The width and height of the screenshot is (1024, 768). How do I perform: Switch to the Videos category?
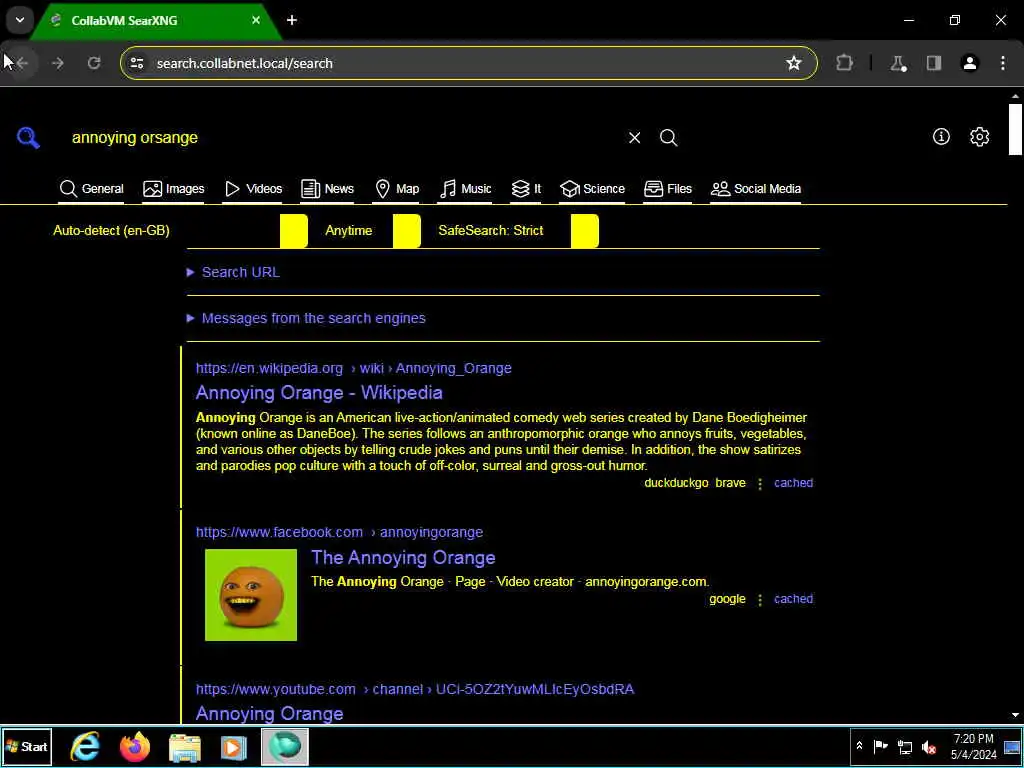pos(253,189)
